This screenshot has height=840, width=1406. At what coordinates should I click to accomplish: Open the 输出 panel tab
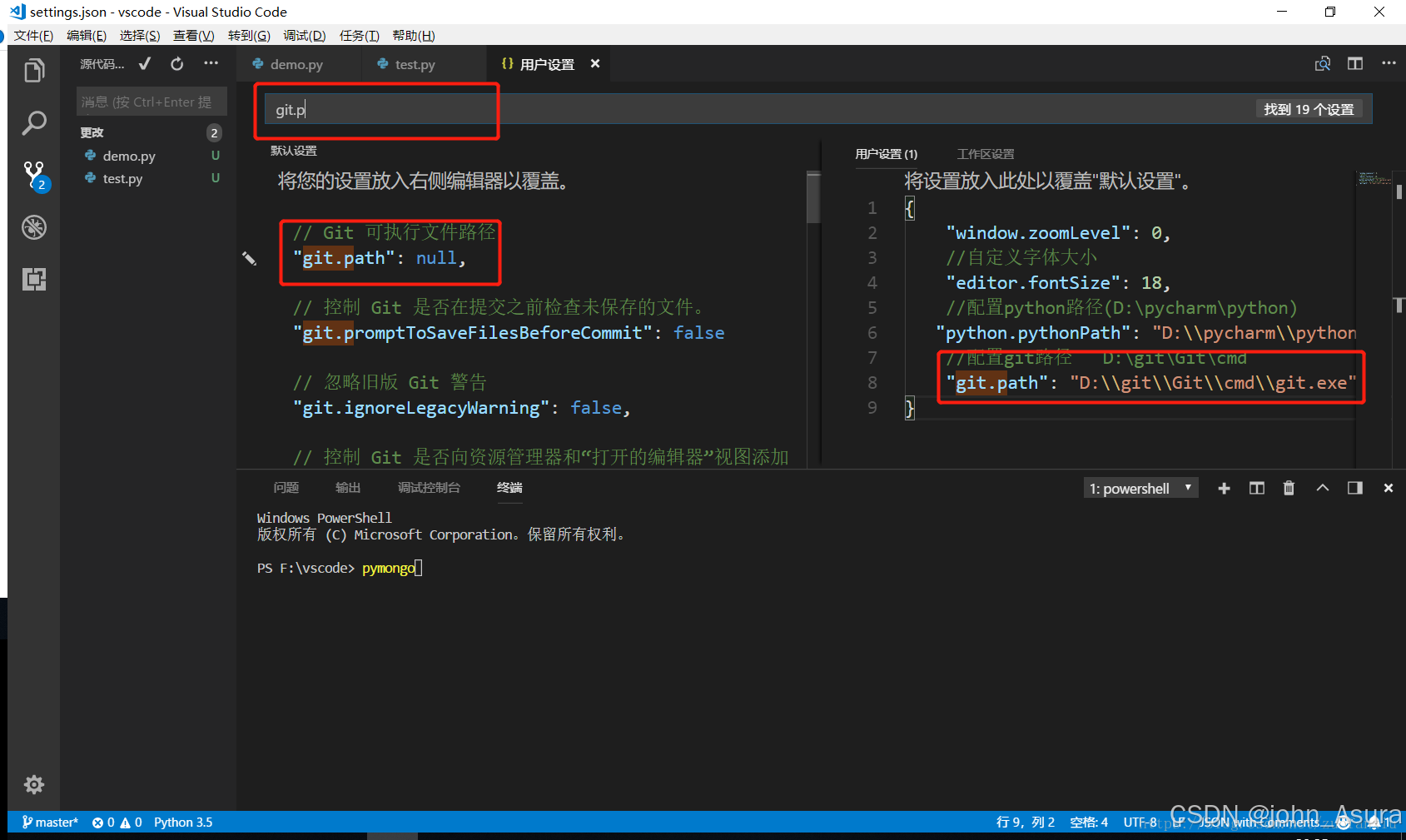coord(348,488)
